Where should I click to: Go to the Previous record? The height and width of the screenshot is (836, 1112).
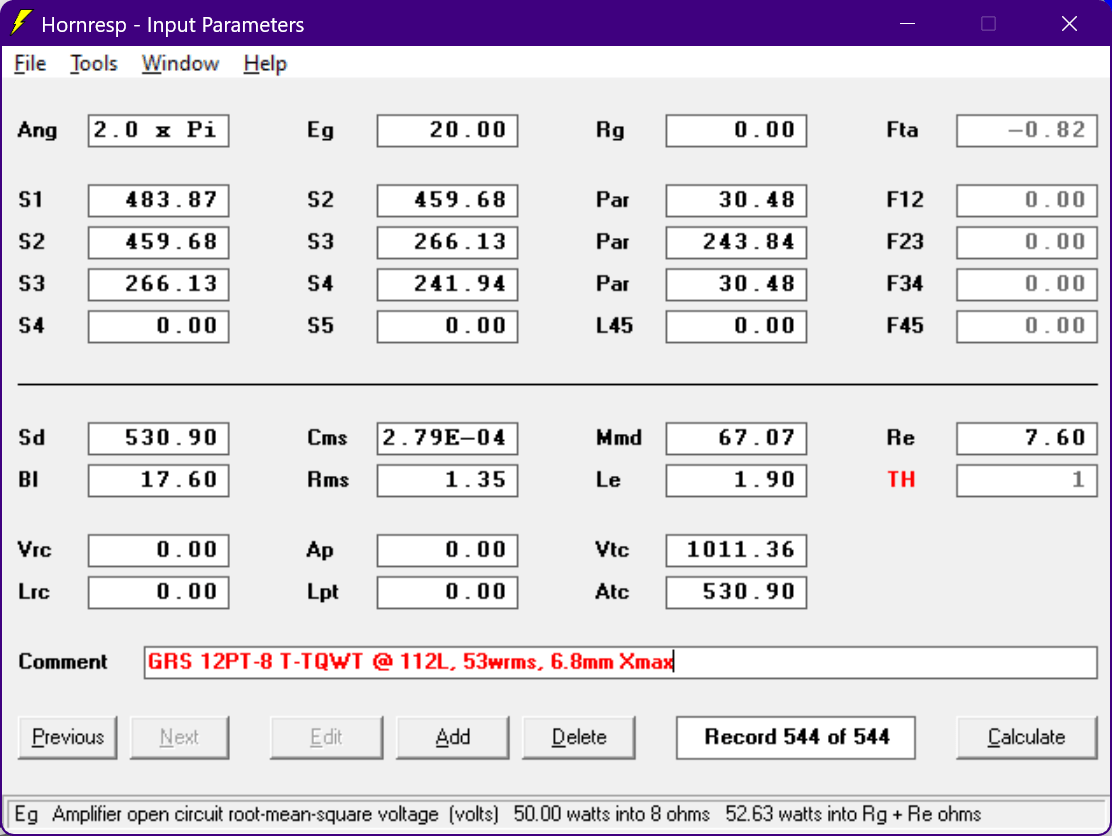pos(67,737)
